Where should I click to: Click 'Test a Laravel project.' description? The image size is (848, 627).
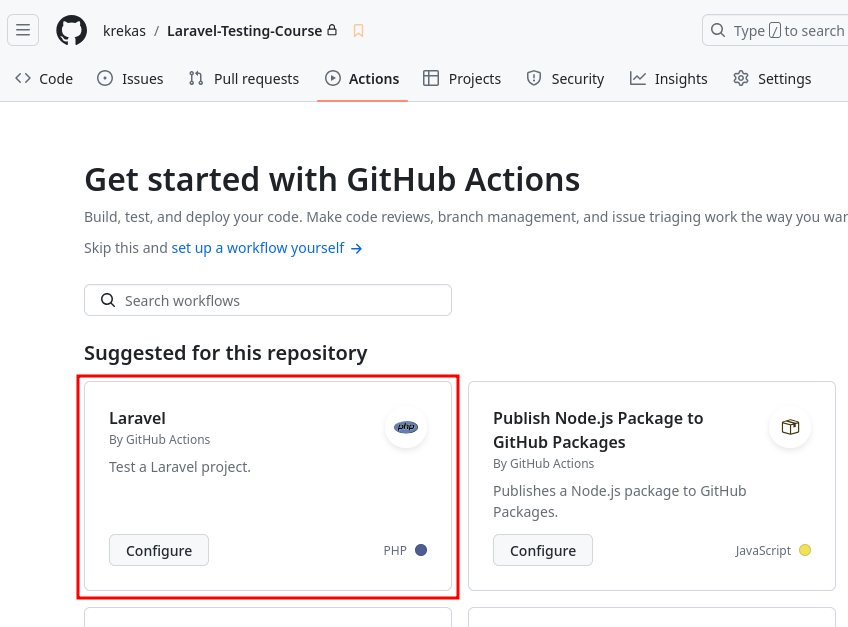tap(180, 467)
